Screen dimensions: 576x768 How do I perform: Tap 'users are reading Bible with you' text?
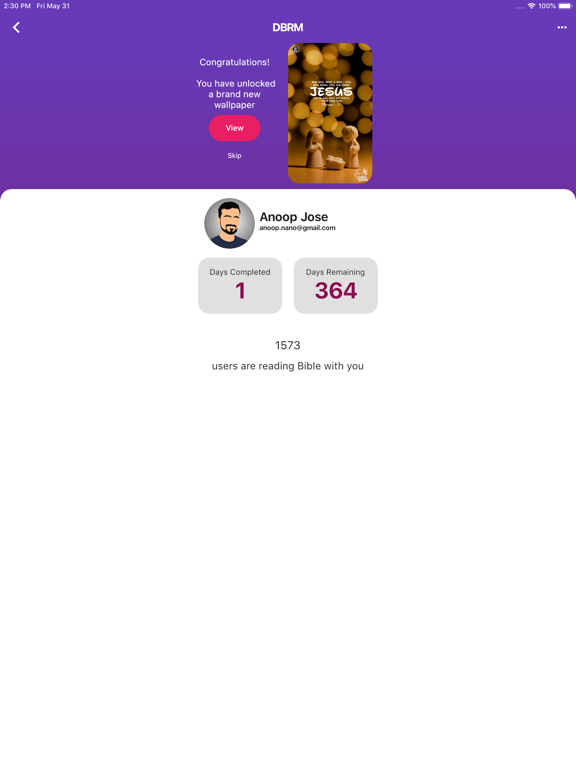click(x=288, y=366)
